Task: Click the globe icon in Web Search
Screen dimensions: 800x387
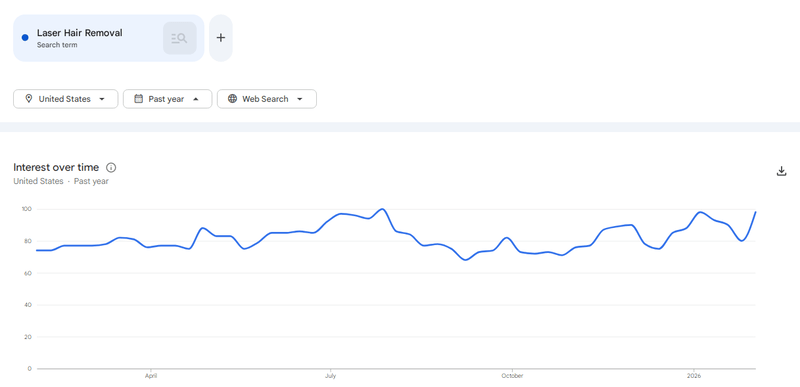Action: (232, 99)
